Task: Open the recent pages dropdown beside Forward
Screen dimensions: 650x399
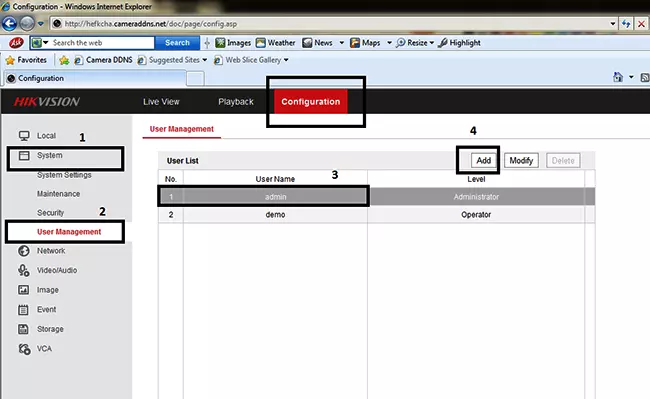Action: (41, 24)
